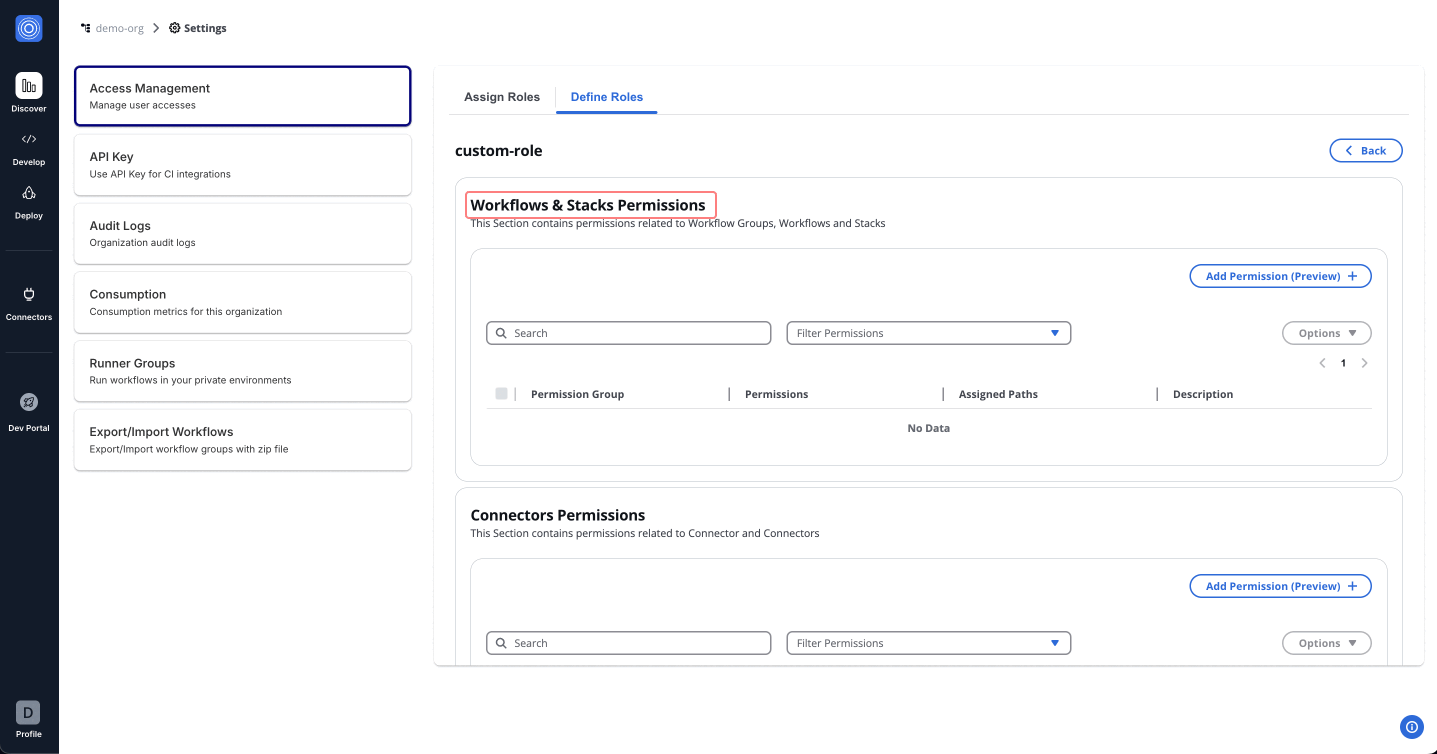1437x754 pixels.
Task: Open the Profile avatar in the sidebar
Action: click(28, 713)
